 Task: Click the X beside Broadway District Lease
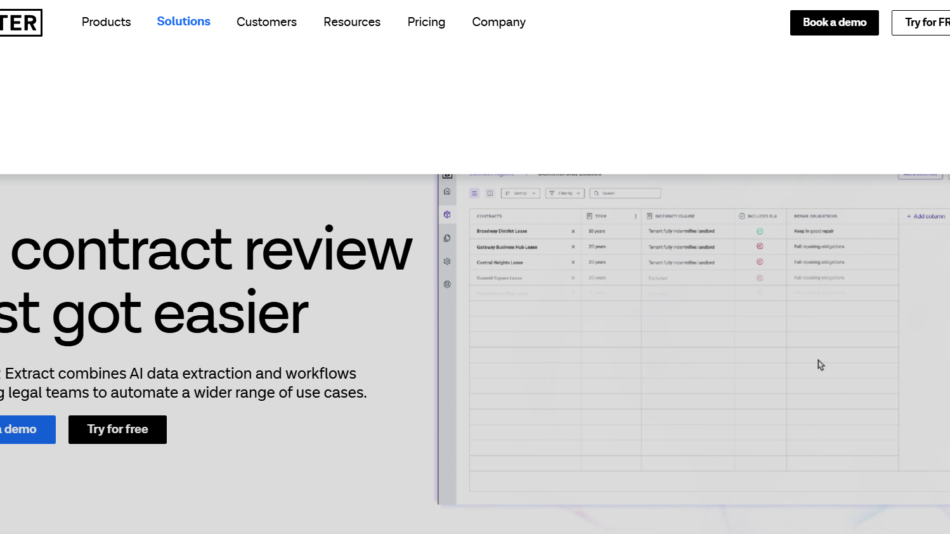[573, 231]
